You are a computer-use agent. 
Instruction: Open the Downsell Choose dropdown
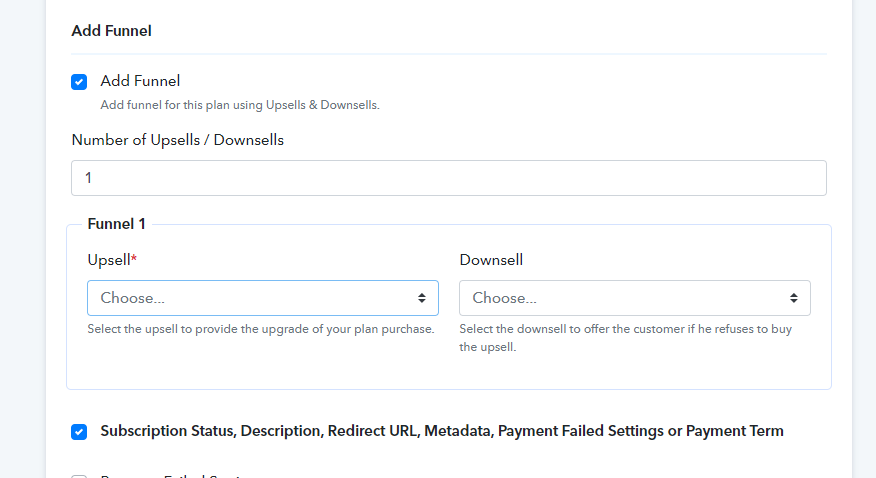[x=635, y=298]
